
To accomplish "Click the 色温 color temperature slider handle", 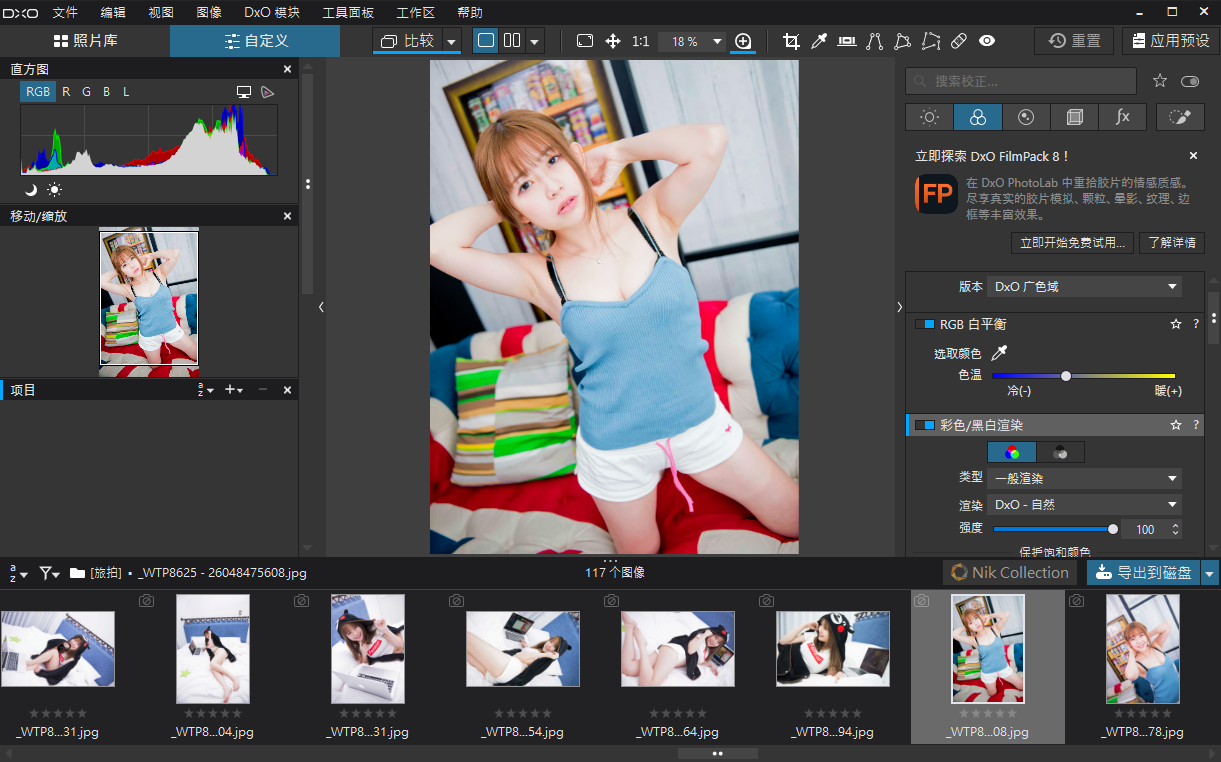I will (x=1066, y=376).
